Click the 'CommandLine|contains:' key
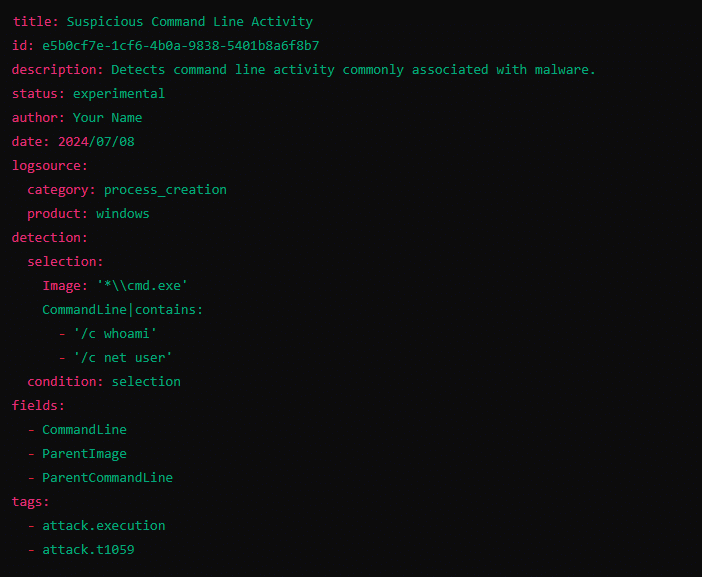The height and width of the screenshot is (577, 702). point(122,310)
